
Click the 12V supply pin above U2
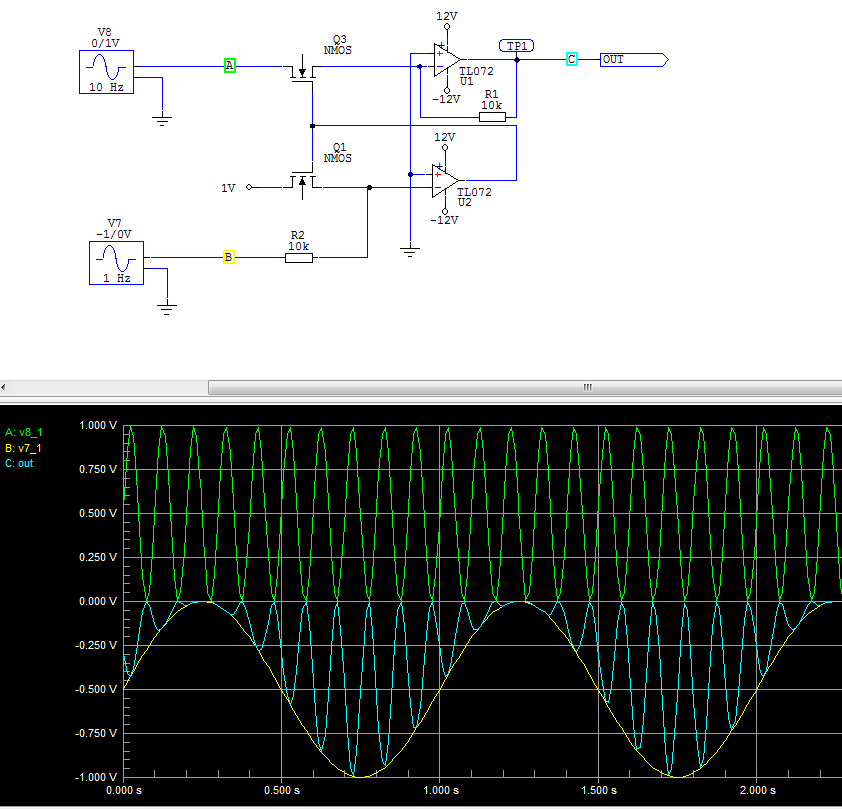(x=445, y=147)
